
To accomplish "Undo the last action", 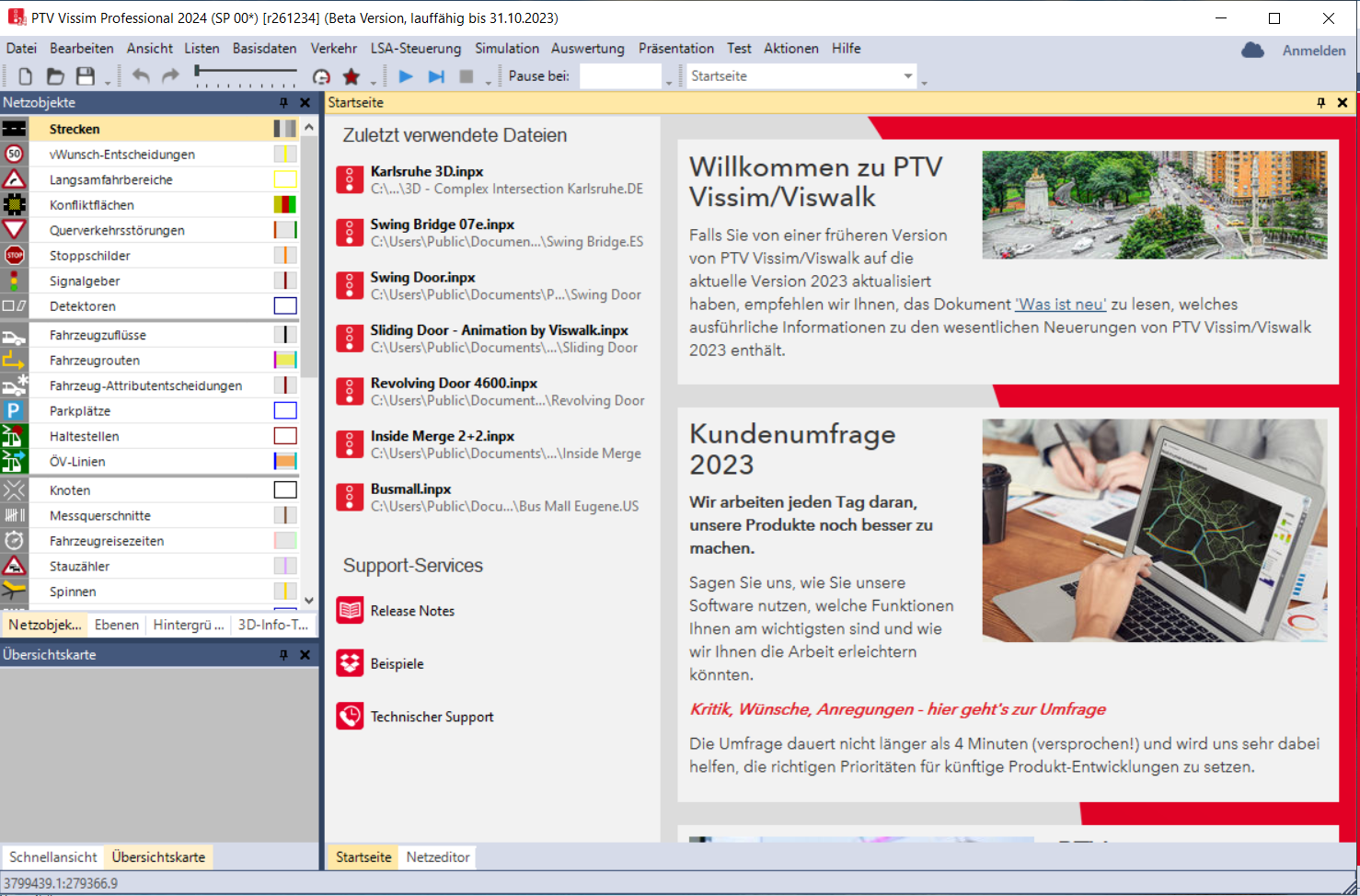I will (x=141, y=76).
